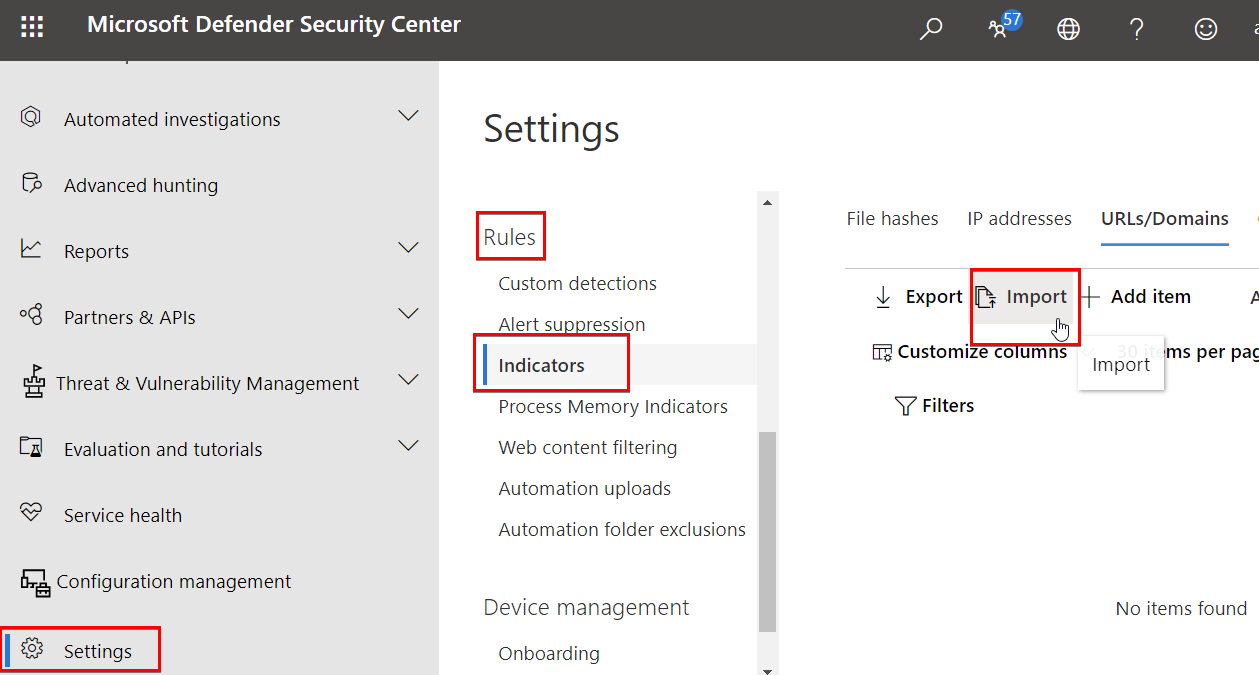
Task: Click the Device management heading
Action: pos(586,607)
